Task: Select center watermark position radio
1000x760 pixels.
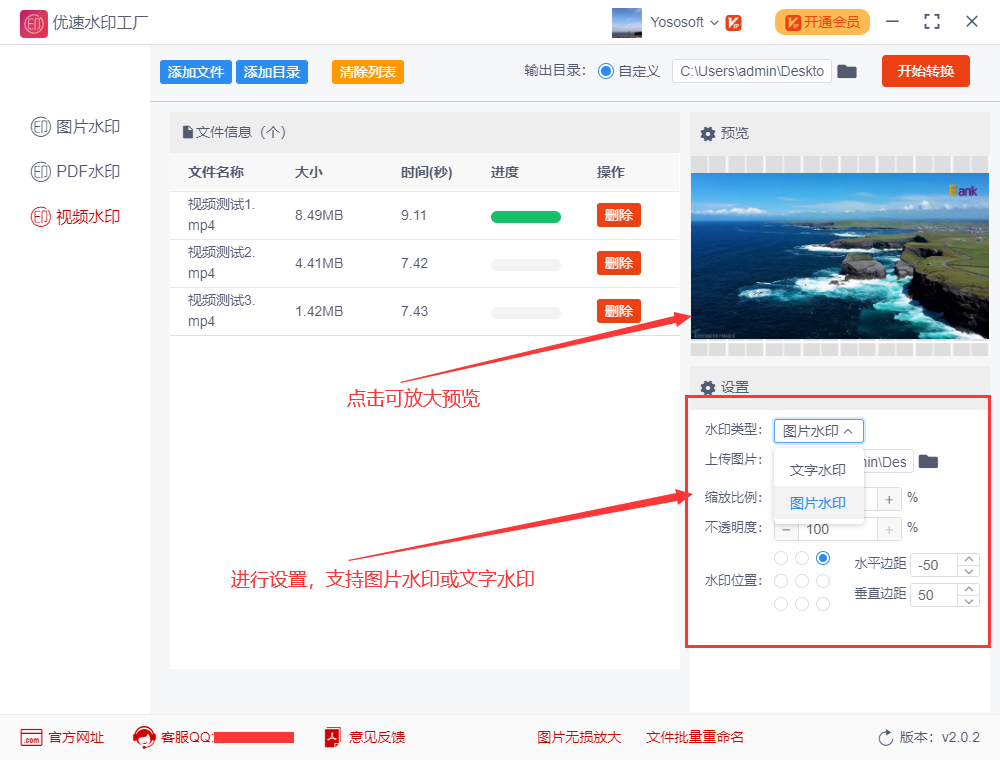Action: 802,581
